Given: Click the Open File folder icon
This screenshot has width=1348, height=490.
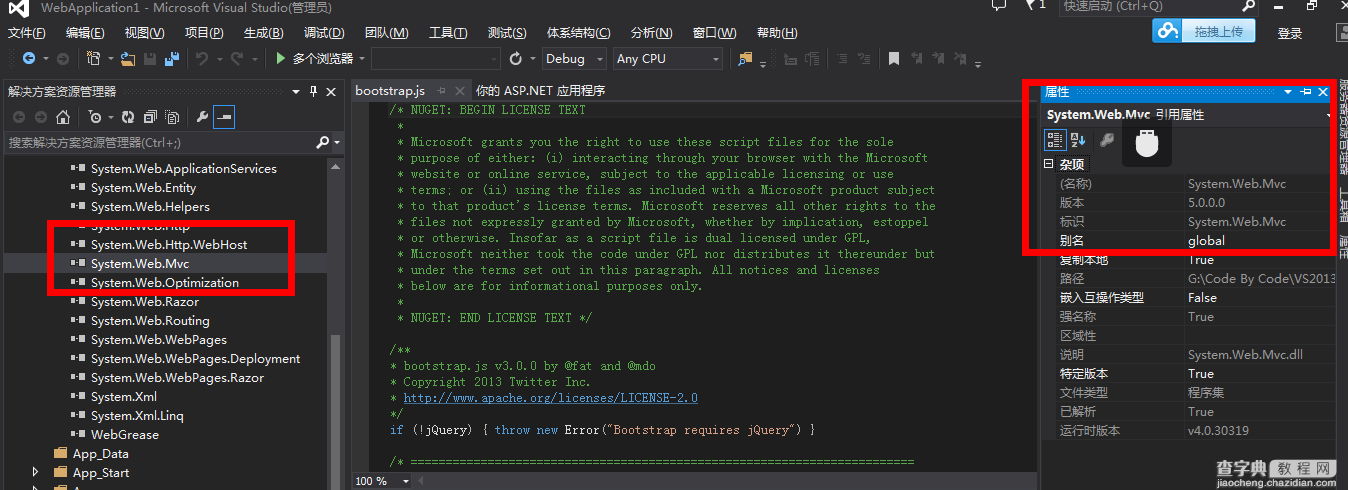Looking at the screenshot, I should click(x=128, y=59).
